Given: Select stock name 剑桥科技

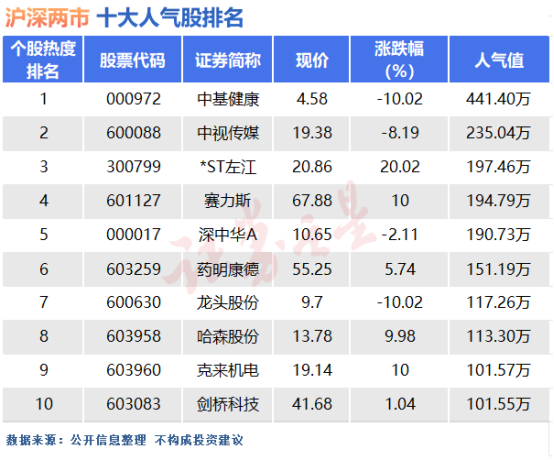Looking at the screenshot, I should pos(228,404).
